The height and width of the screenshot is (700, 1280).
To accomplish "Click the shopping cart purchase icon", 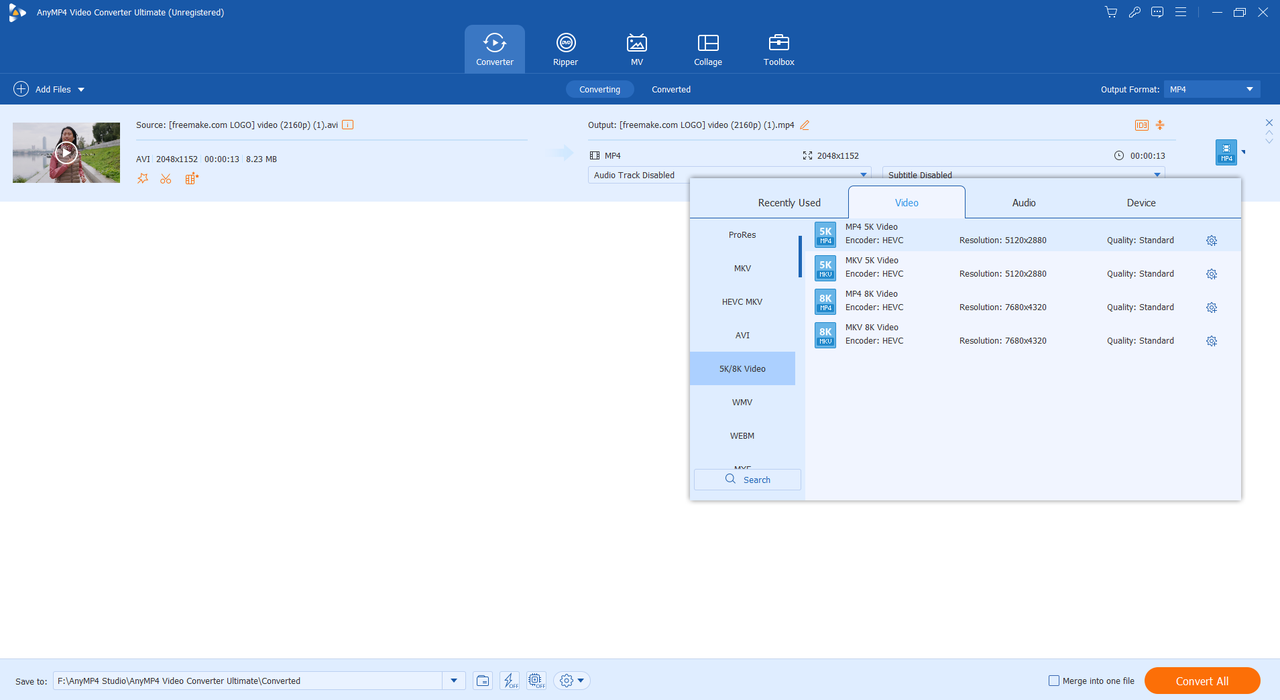I will tap(1111, 12).
